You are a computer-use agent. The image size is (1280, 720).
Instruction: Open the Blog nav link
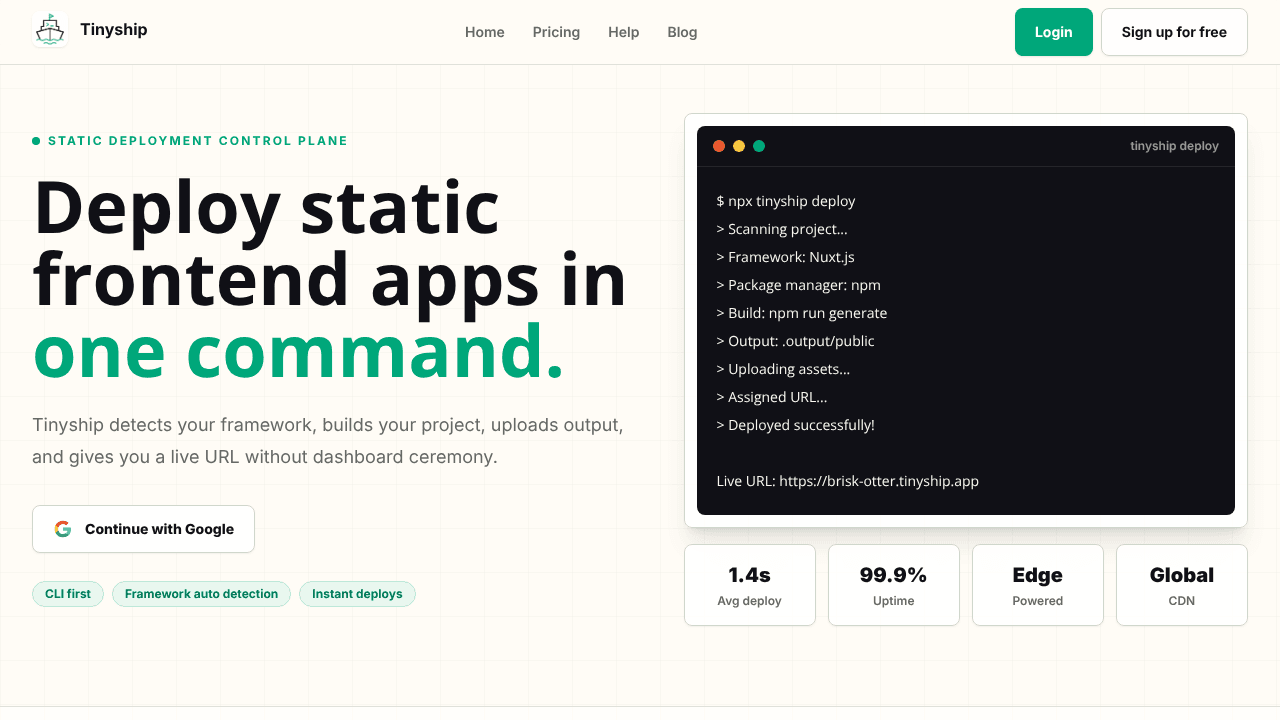(682, 32)
